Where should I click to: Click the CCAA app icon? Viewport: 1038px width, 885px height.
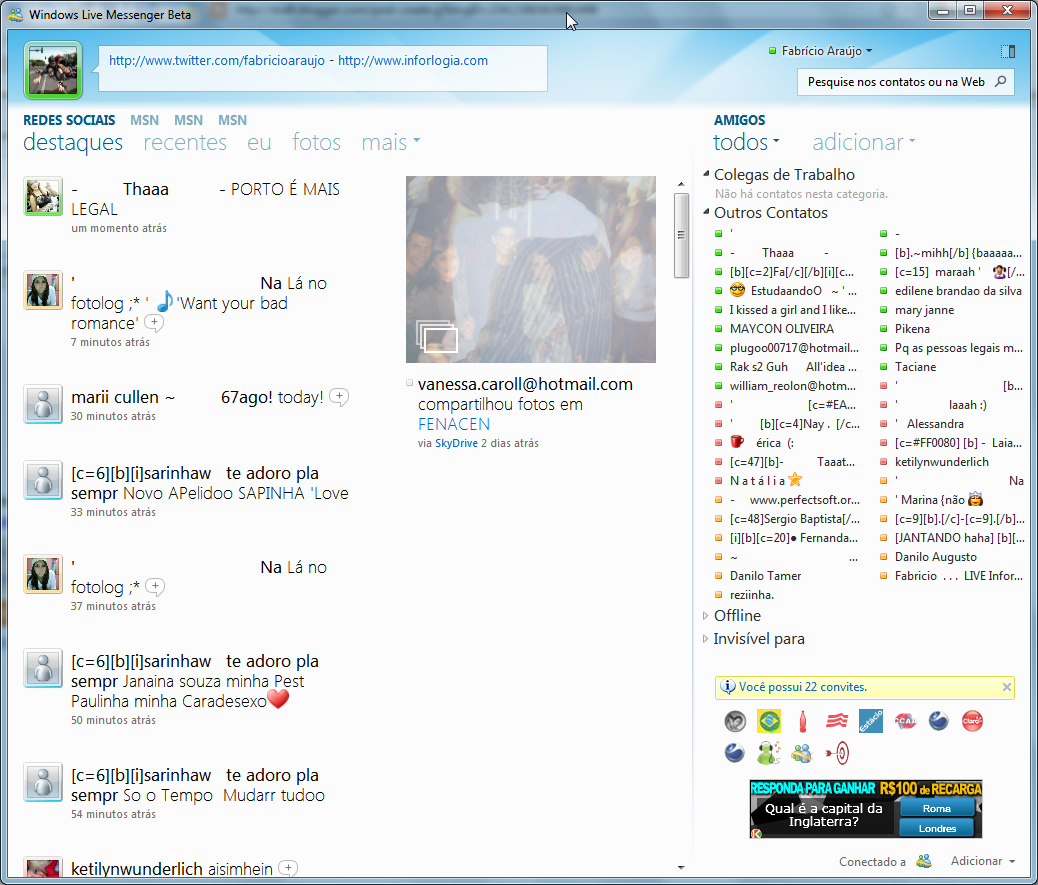pyautogui.click(x=905, y=721)
